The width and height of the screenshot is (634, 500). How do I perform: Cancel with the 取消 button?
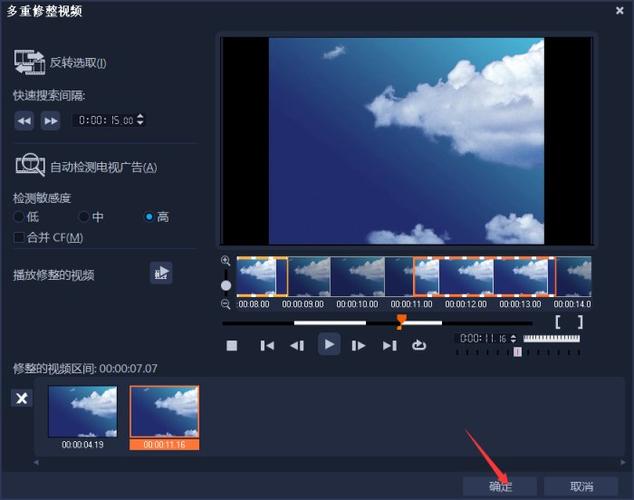[581, 486]
